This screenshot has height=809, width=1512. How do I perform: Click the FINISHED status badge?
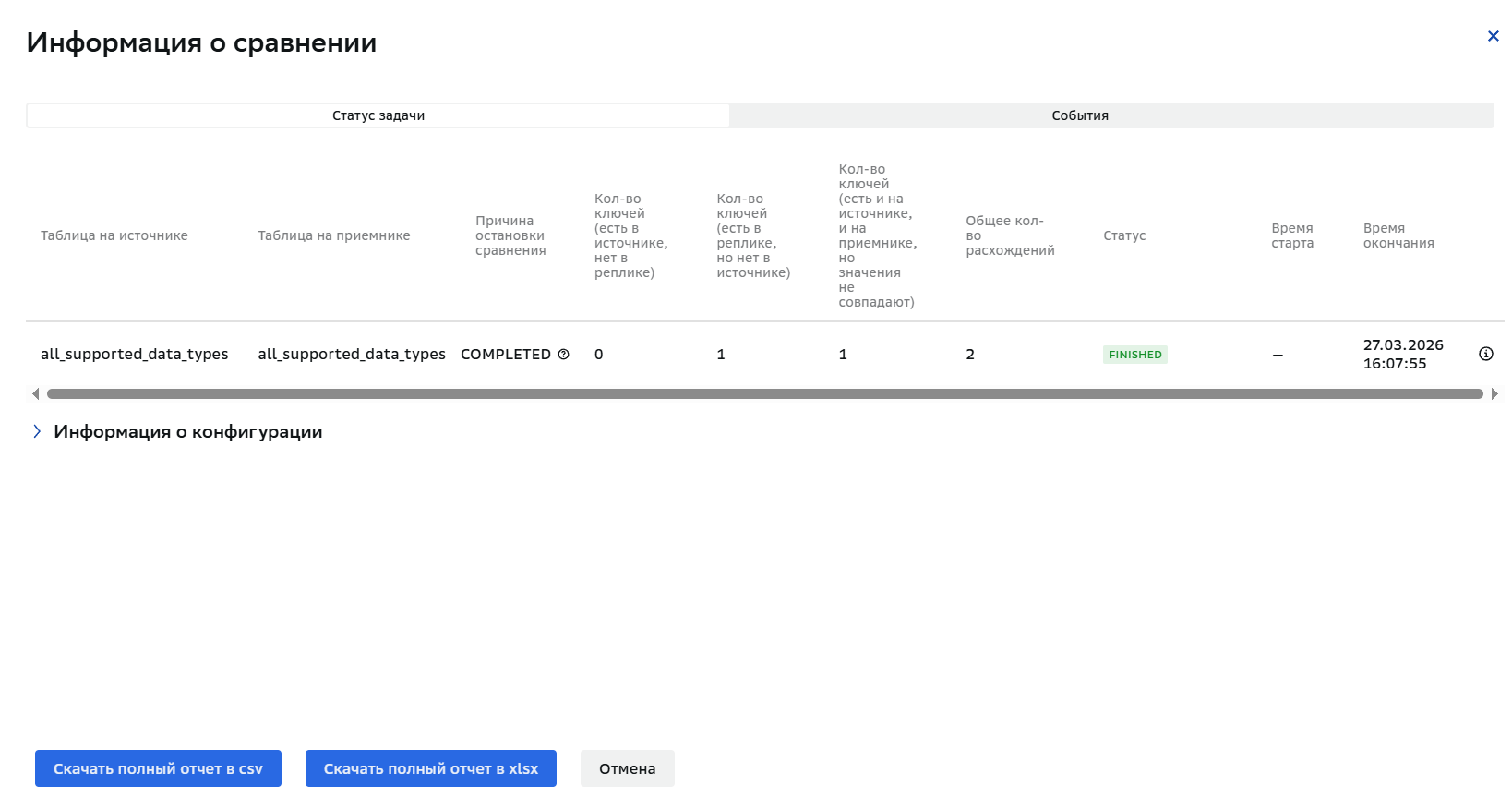tap(1135, 355)
